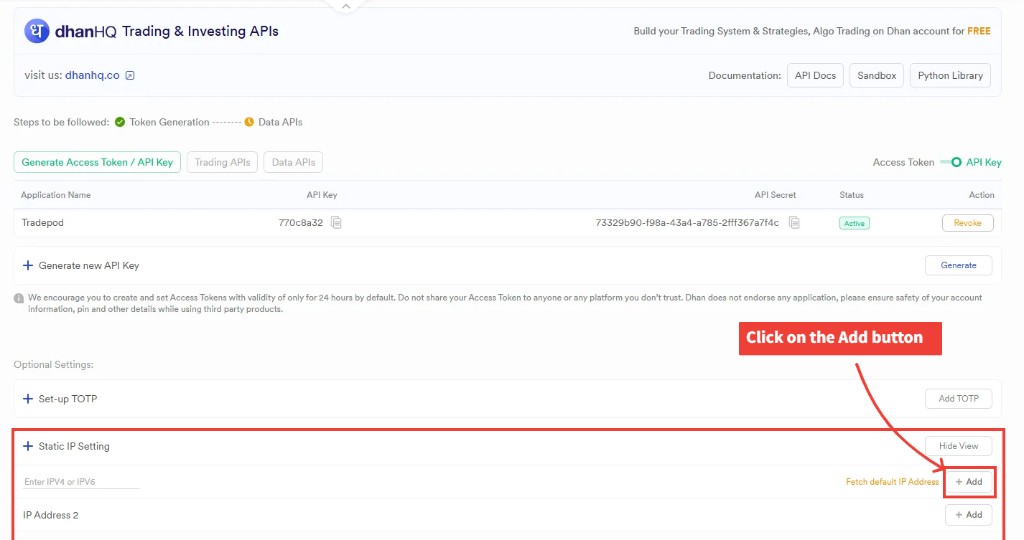1024x540 pixels.
Task: Click the Status column header
Action: (x=852, y=195)
